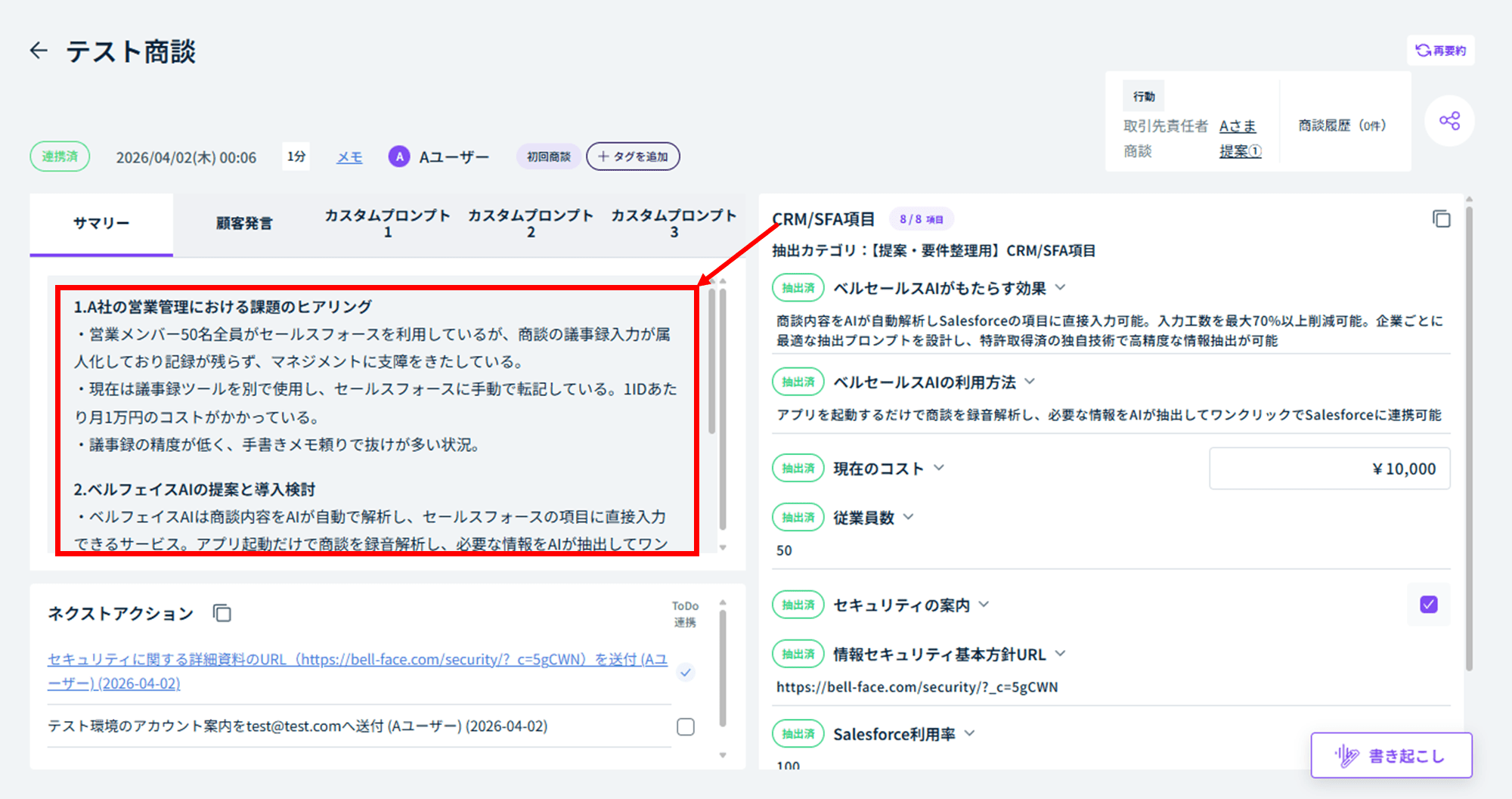Click the Aユーザー avatar icon

coord(398,156)
